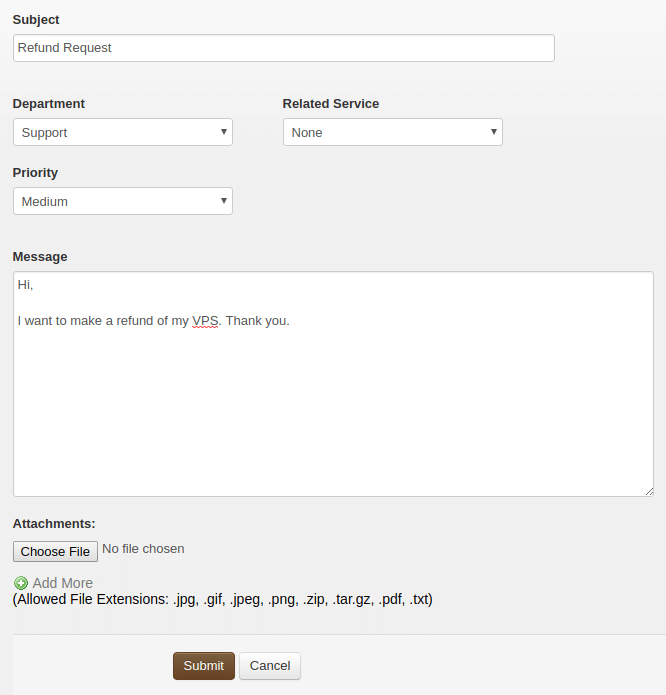
Task: Click the Department label
Action: (48, 104)
